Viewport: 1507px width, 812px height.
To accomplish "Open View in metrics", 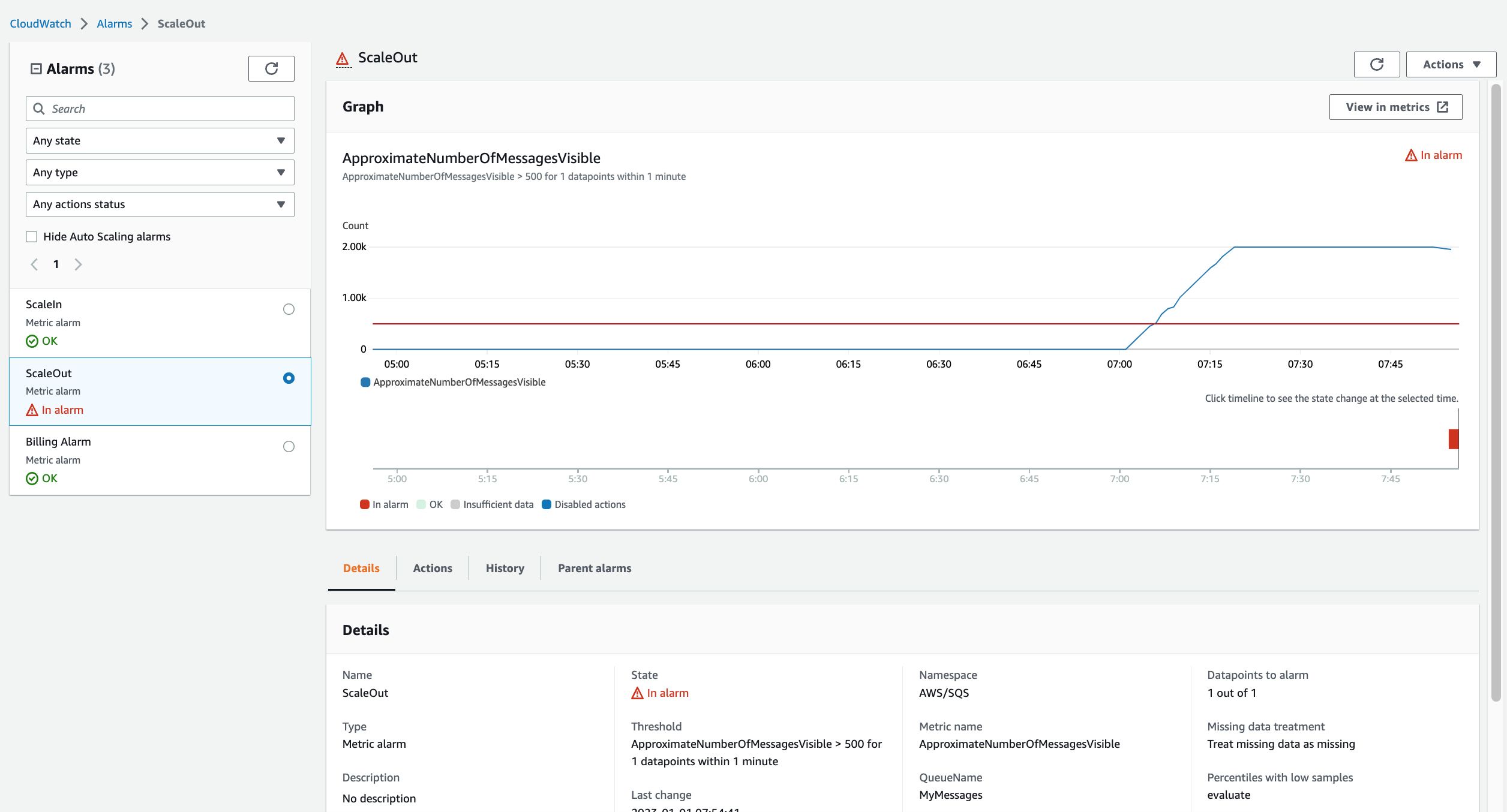I will coord(1395,107).
